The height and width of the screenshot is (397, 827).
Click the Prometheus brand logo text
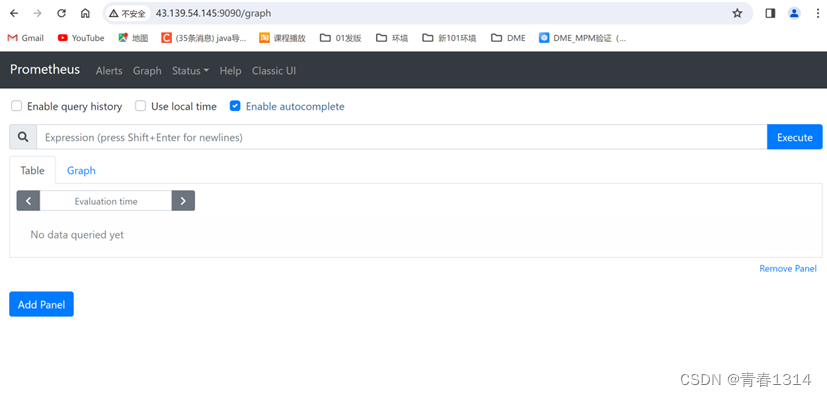(45, 70)
